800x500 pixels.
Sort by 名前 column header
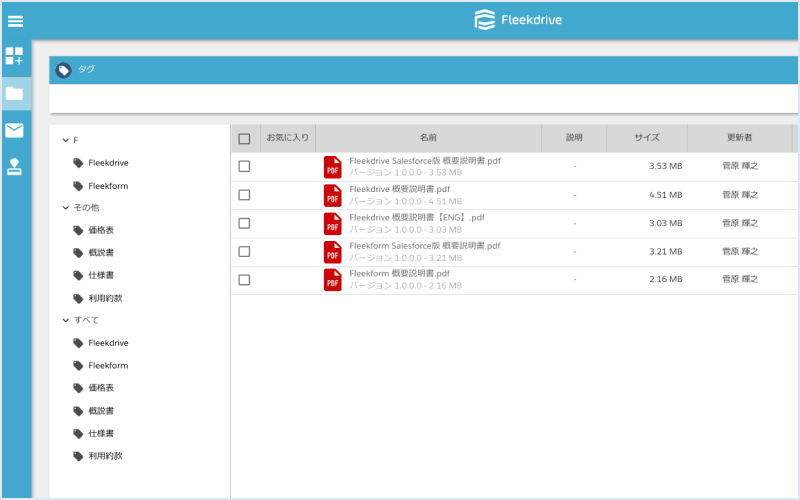click(429, 138)
